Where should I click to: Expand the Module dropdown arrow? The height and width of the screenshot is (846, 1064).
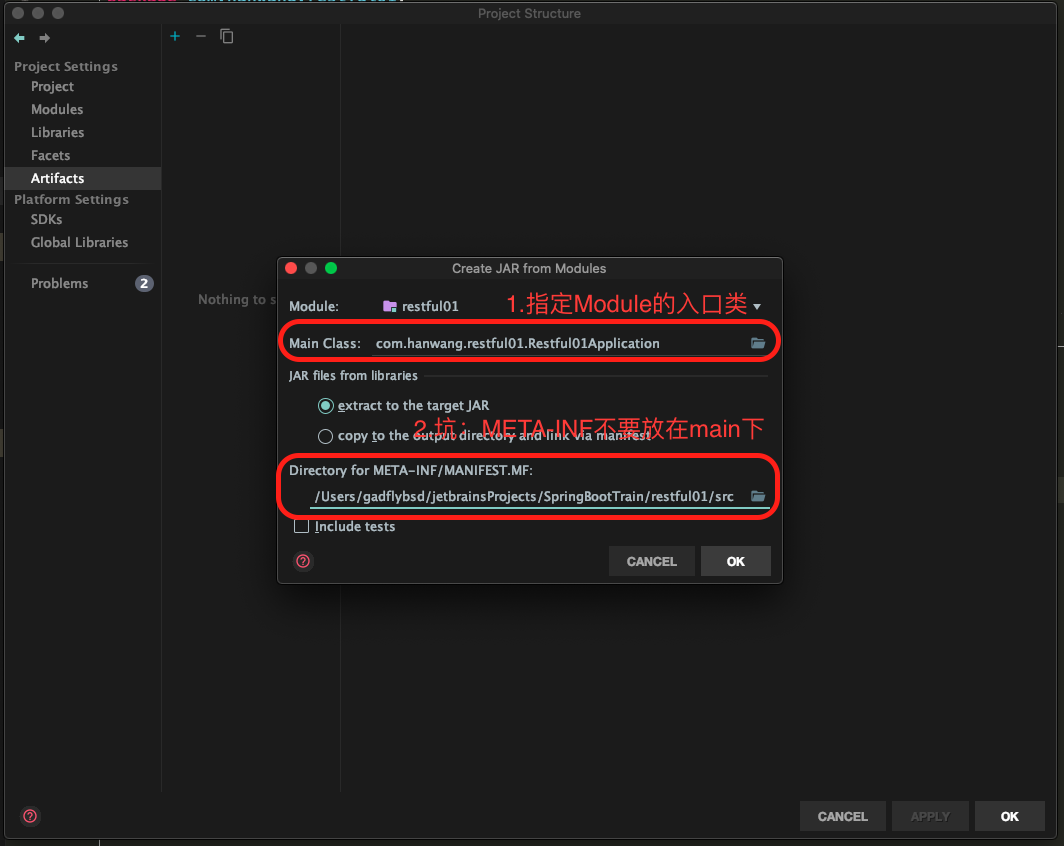(x=757, y=306)
